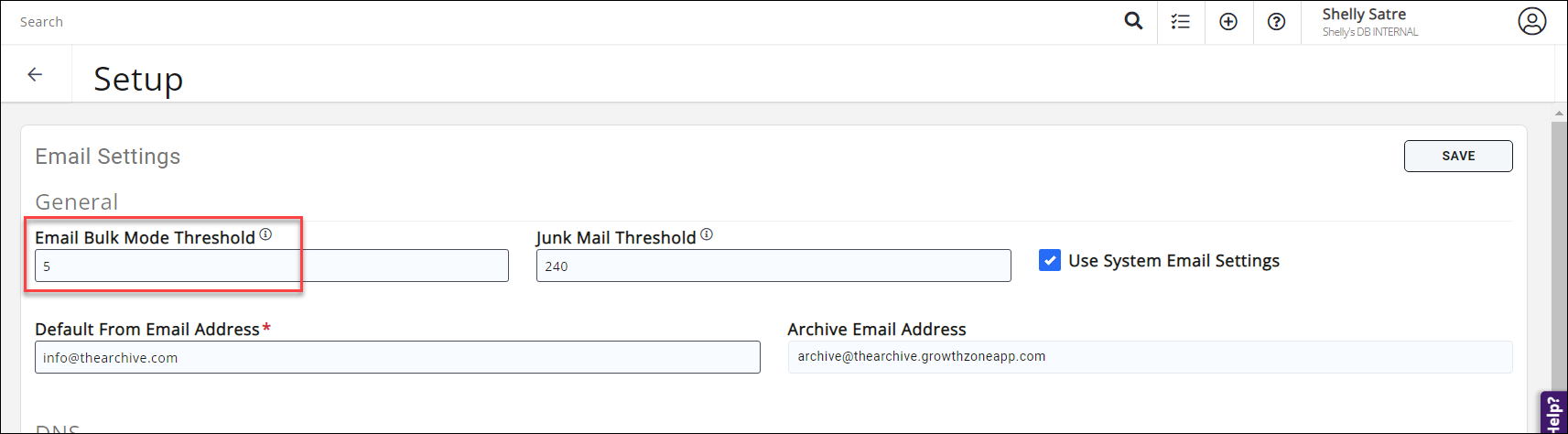
Task: Save the email settings
Action: click(x=1457, y=156)
